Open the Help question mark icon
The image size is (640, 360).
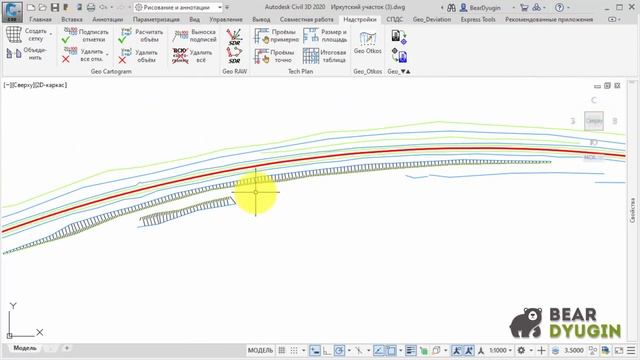(x=560, y=7)
